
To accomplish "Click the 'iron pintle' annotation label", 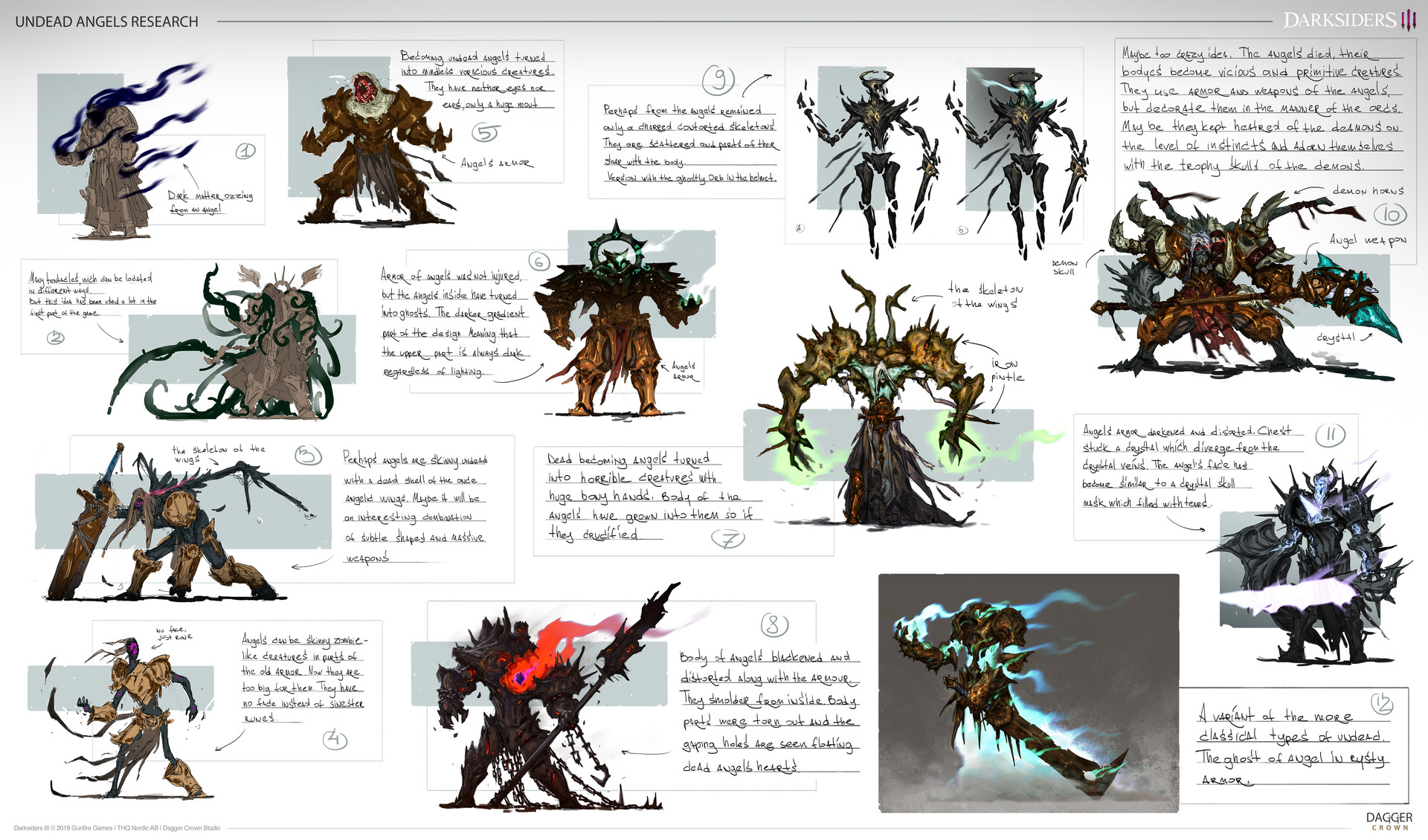I will [x=1006, y=370].
